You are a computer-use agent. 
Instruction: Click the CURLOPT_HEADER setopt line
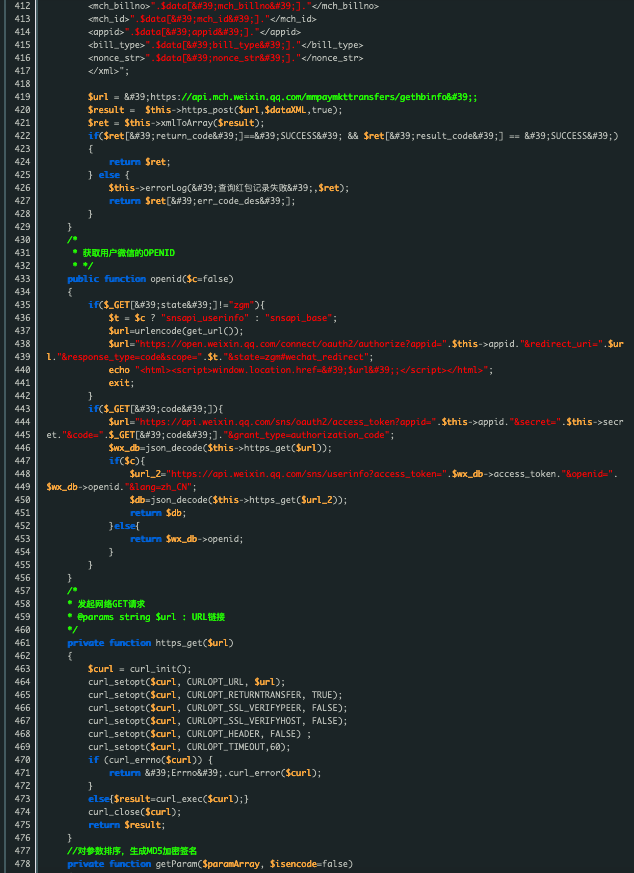[x=199, y=734]
